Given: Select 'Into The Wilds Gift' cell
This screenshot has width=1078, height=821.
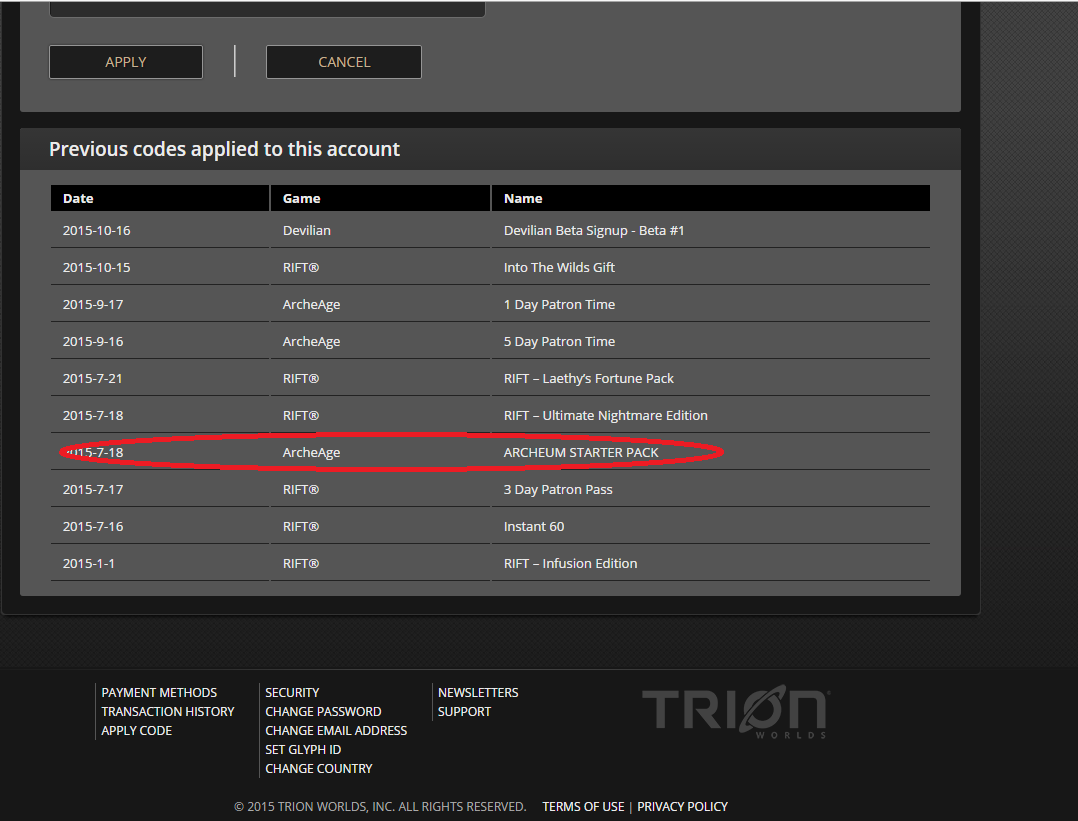Looking at the screenshot, I should pyautogui.click(x=559, y=267).
